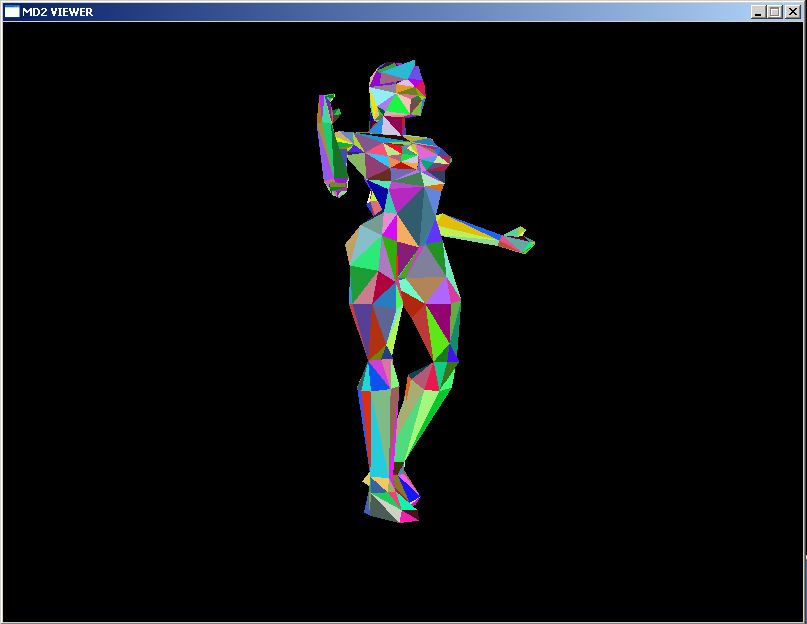The image size is (807, 624).
Task: Click the MD2 VIEWER title text
Action: (58, 12)
